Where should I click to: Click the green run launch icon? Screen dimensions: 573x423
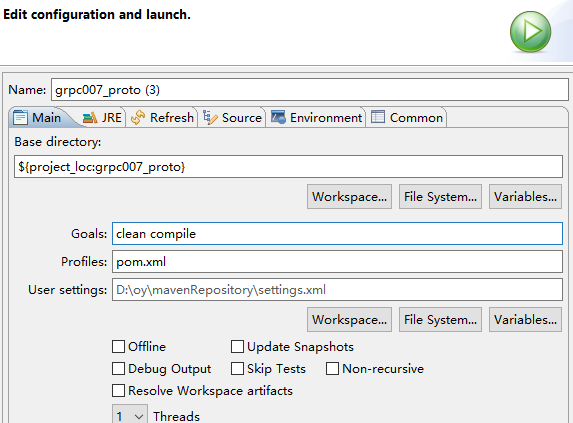click(x=530, y=32)
